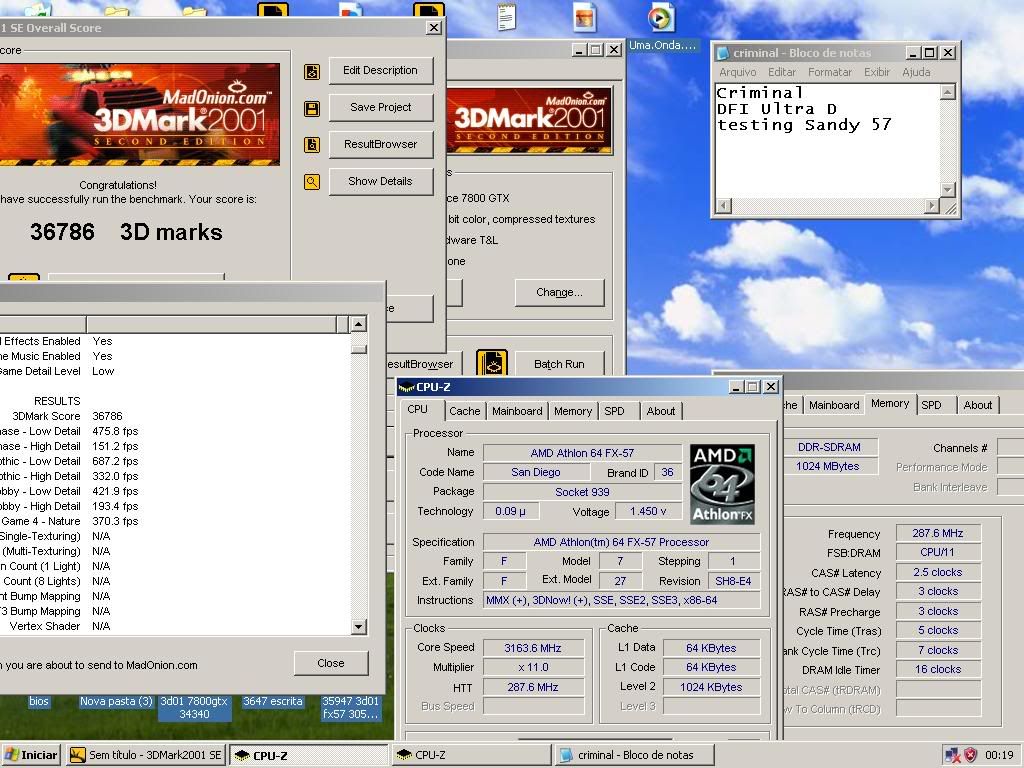This screenshot has width=1024, height=768.
Task: Open the Ajuda menu in Notepad
Action: pos(916,72)
